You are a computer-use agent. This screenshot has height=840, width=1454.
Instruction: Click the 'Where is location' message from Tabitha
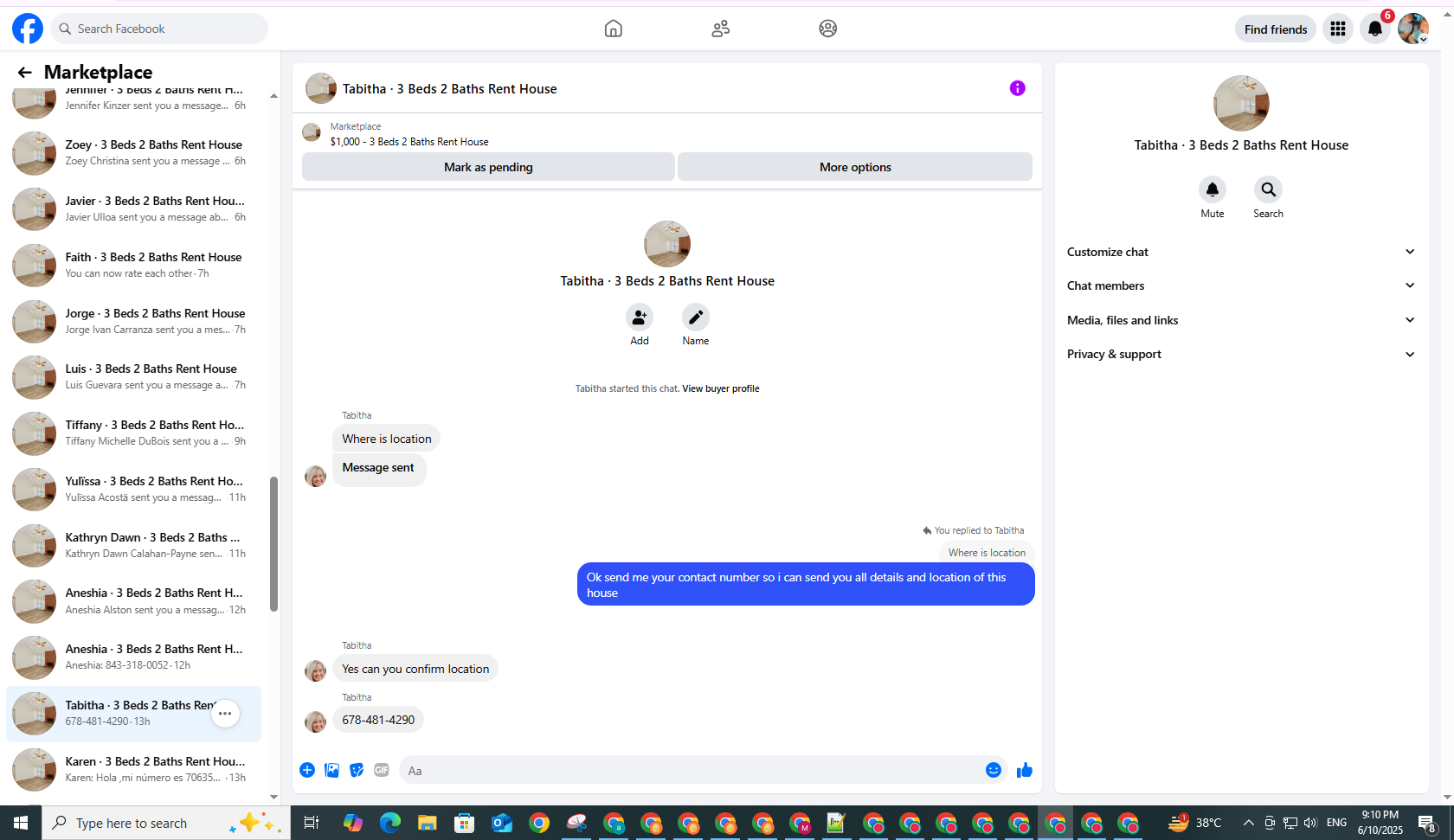(386, 439)
